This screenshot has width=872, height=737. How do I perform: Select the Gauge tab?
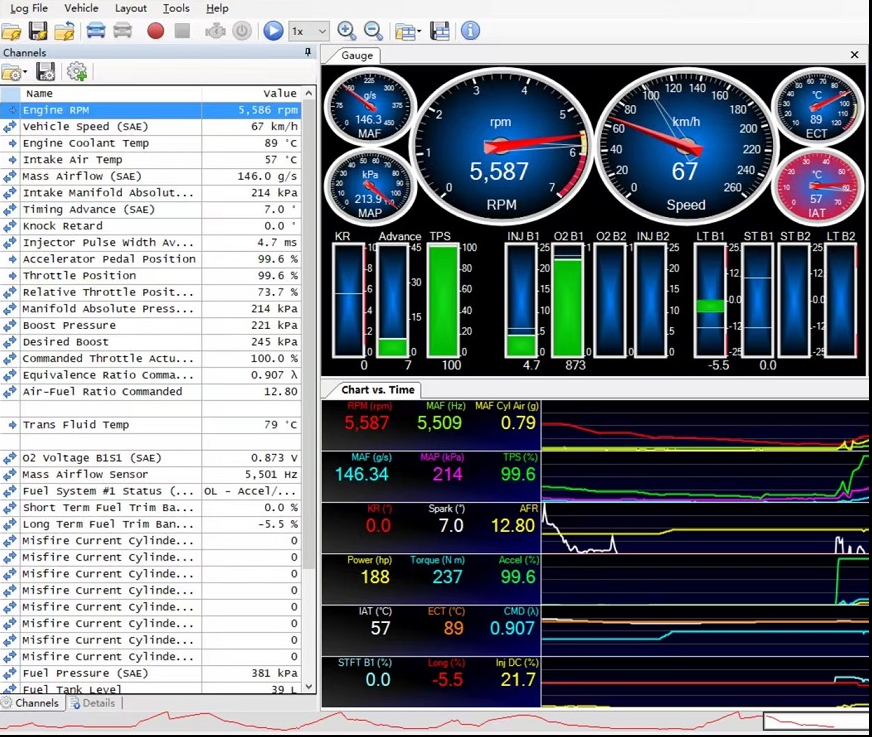point(356,56)
